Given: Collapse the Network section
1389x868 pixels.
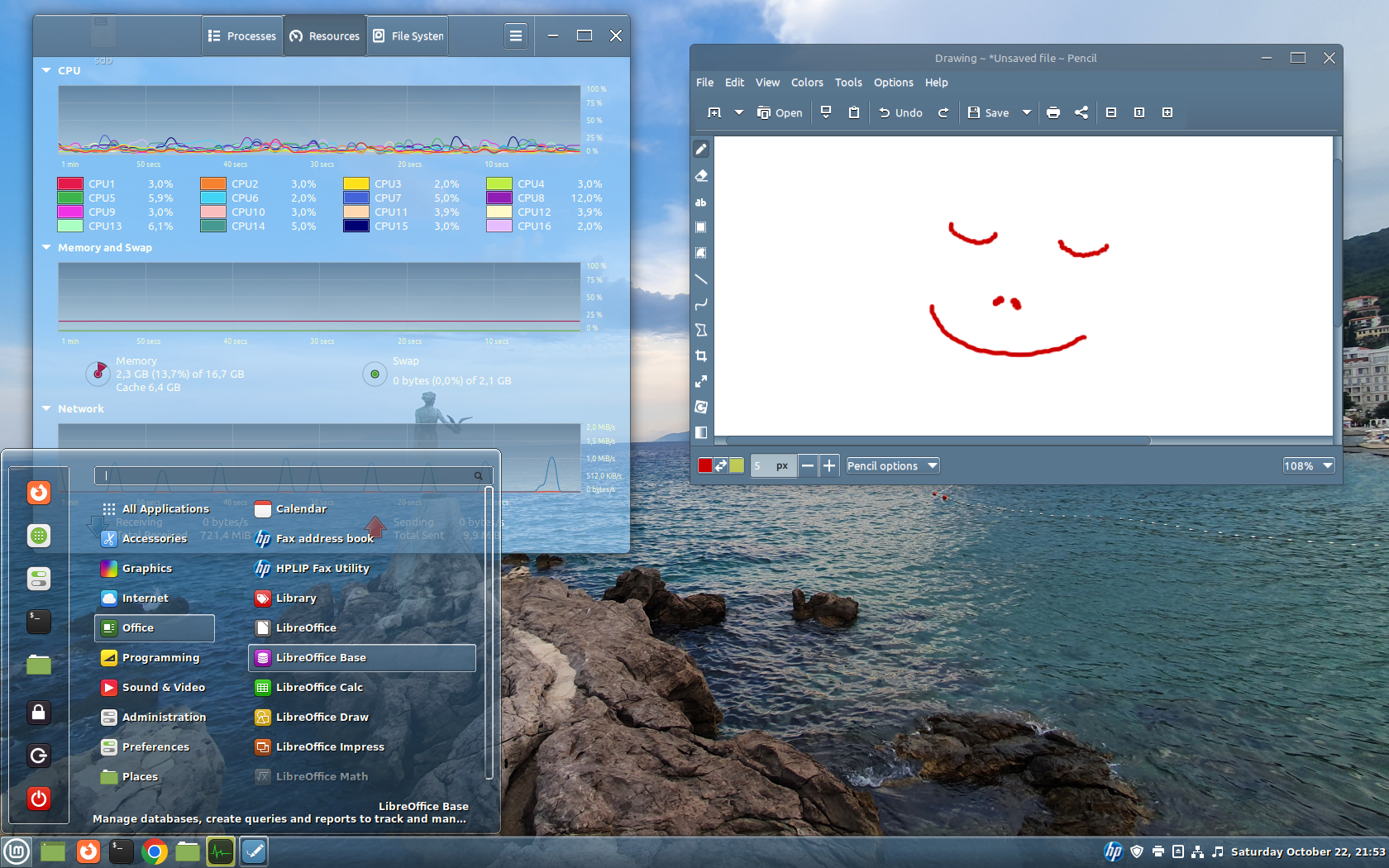Looking at the screenshot, I should (46, 408).
